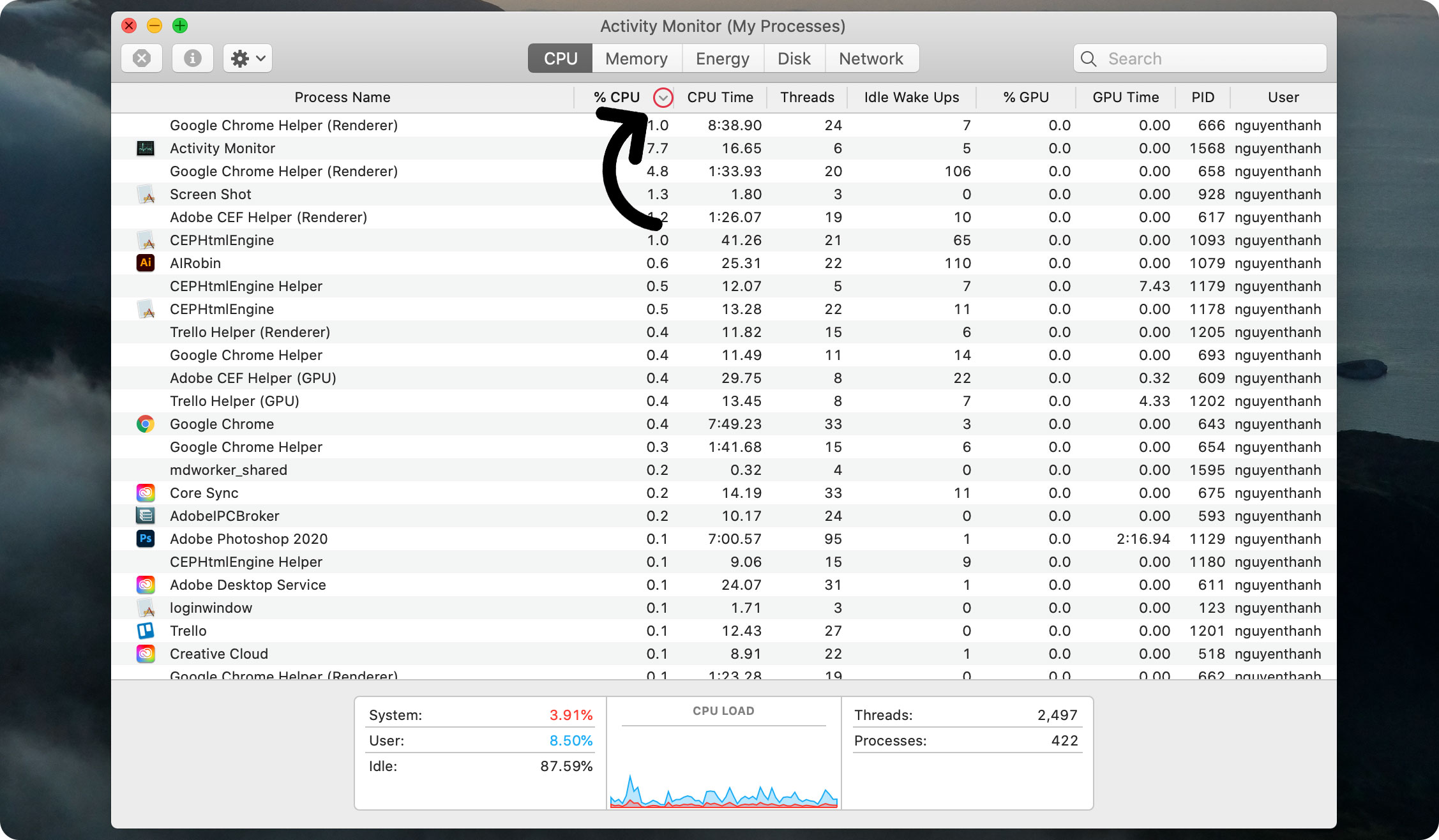The image size is (1439, 840).
Task: Click the Adobe Photoshop 2020 process icon
Action: [146, 539]
